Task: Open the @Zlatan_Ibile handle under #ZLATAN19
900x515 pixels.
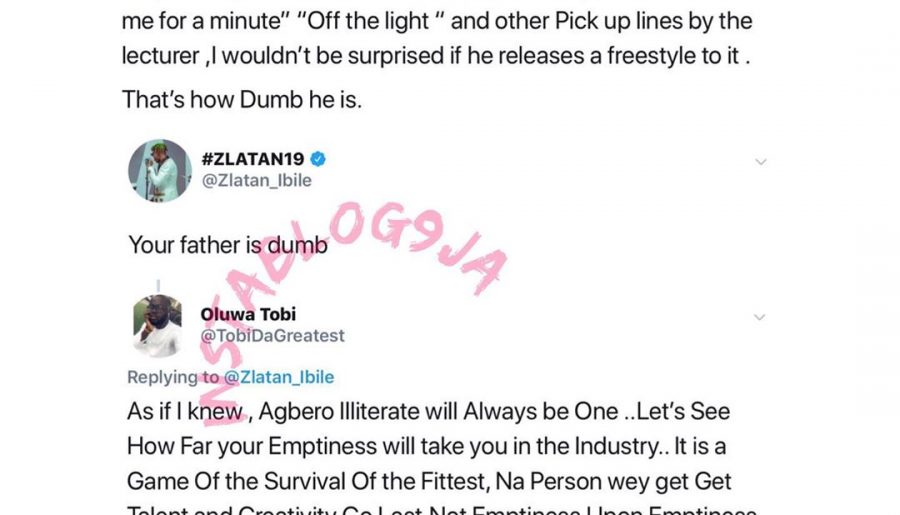Action: 257,180
